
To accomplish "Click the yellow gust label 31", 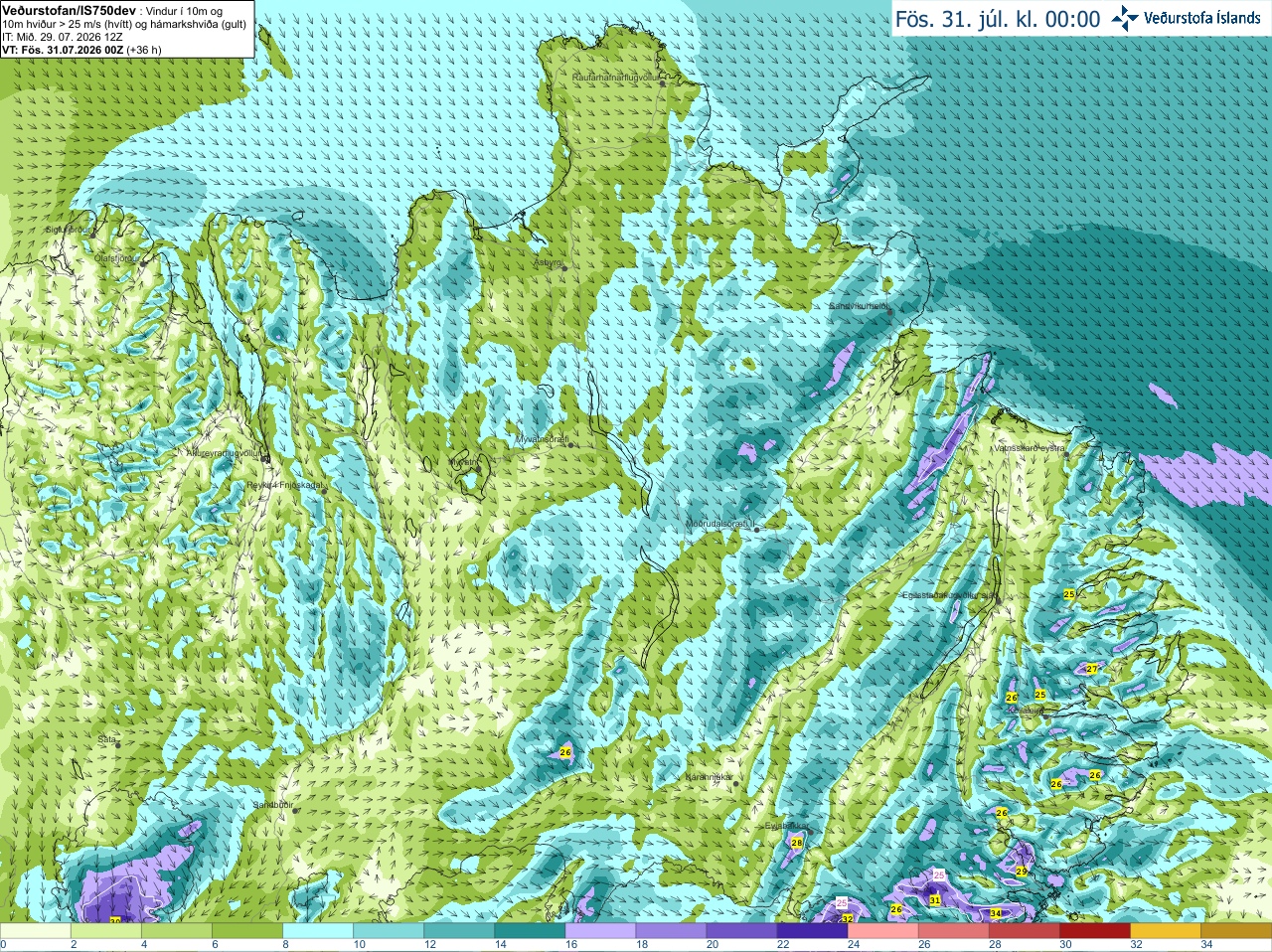I will click(x=934, y=899).
